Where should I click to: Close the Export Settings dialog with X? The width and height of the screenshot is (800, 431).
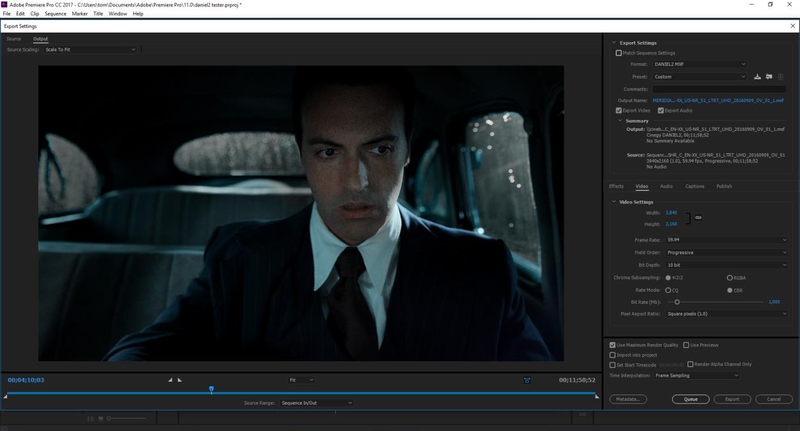click(792, 26)
